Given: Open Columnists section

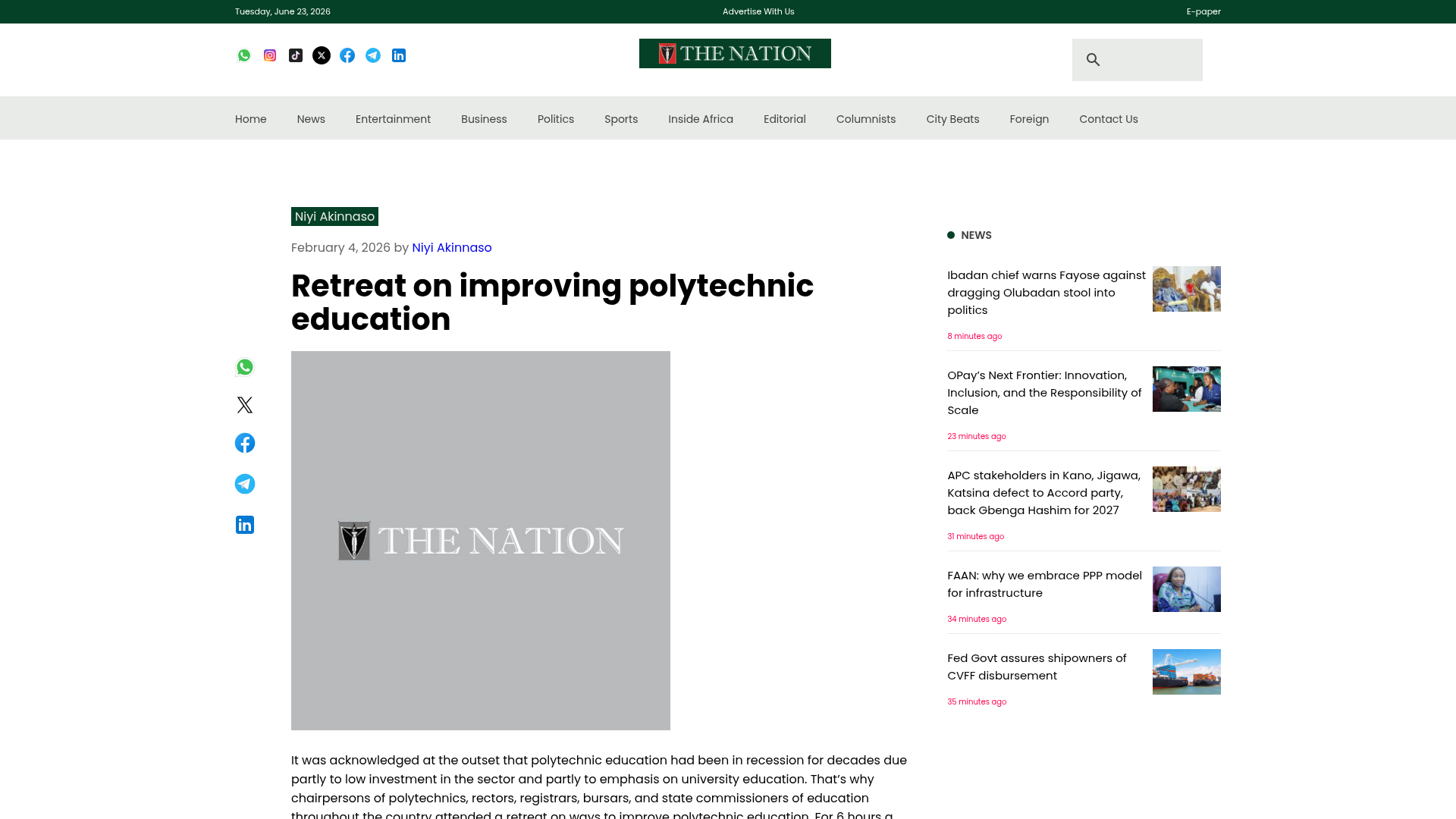Looking at the screenshot, I should (866, 119).
